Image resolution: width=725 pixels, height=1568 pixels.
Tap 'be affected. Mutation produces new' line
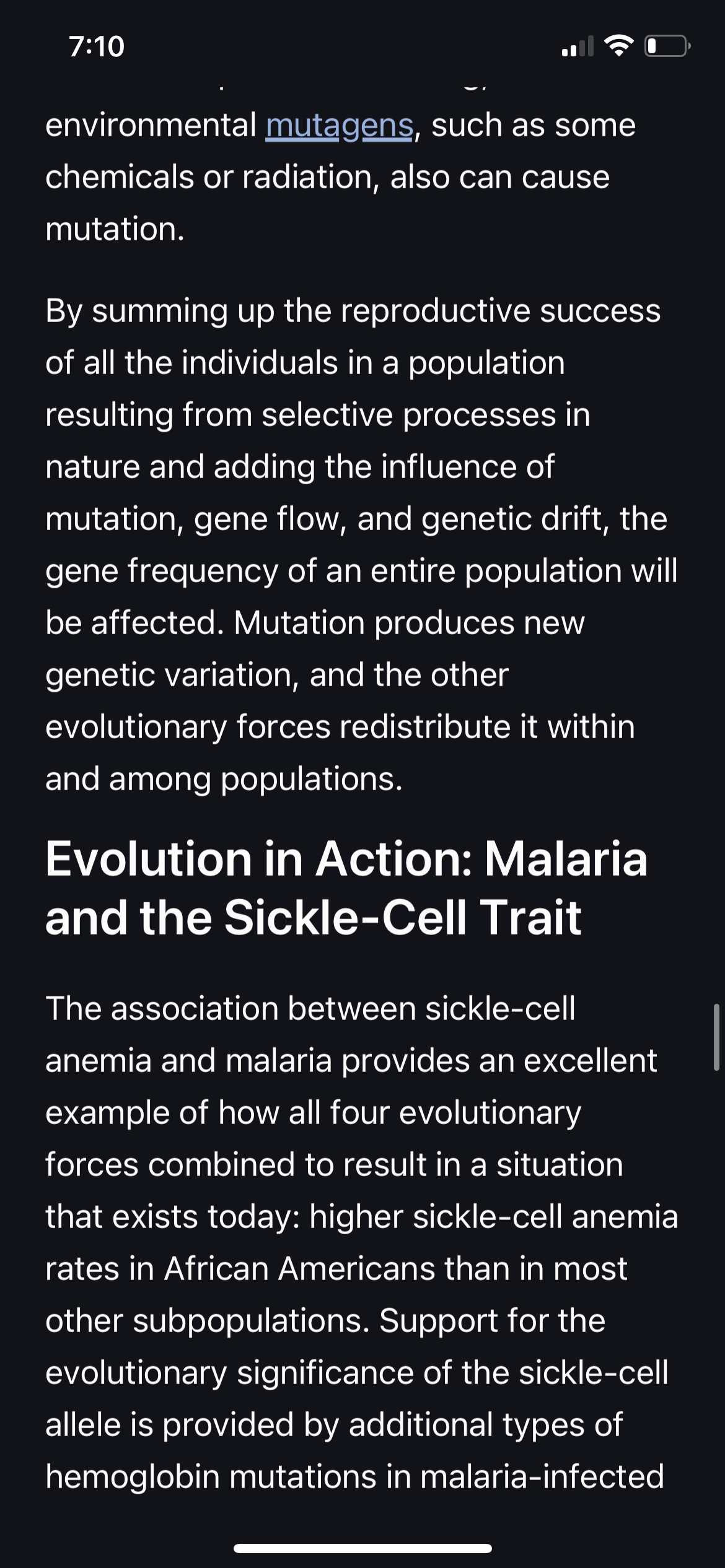(x=315, y=622)
